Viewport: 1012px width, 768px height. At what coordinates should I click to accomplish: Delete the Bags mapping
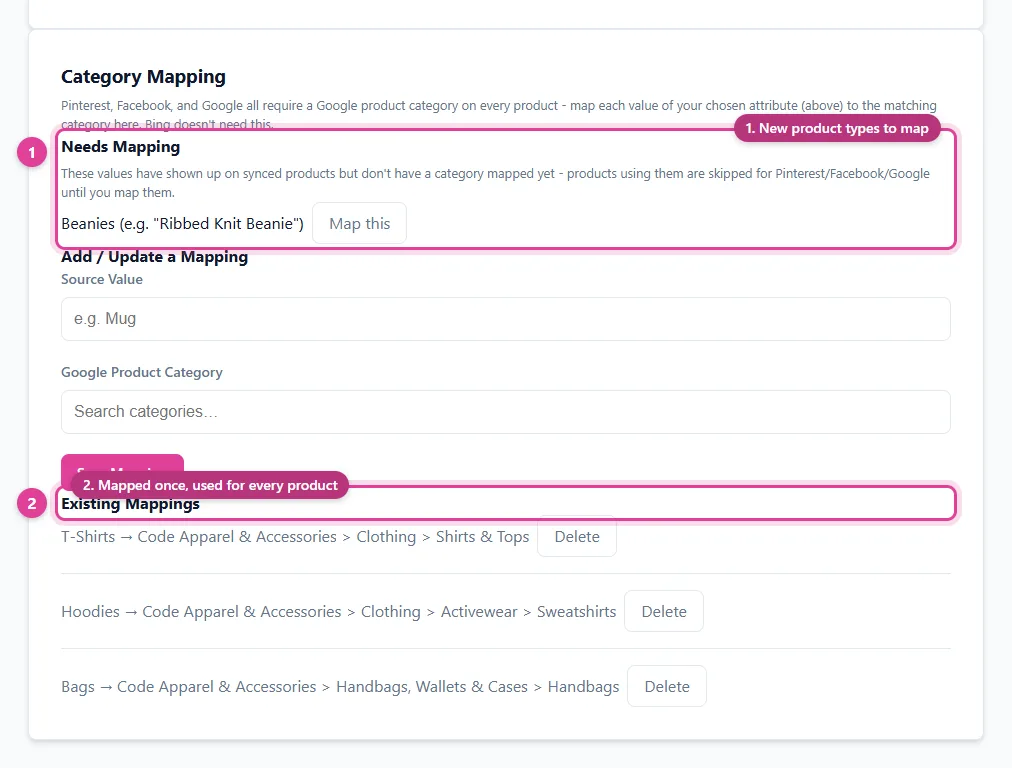tap(667, 686)
